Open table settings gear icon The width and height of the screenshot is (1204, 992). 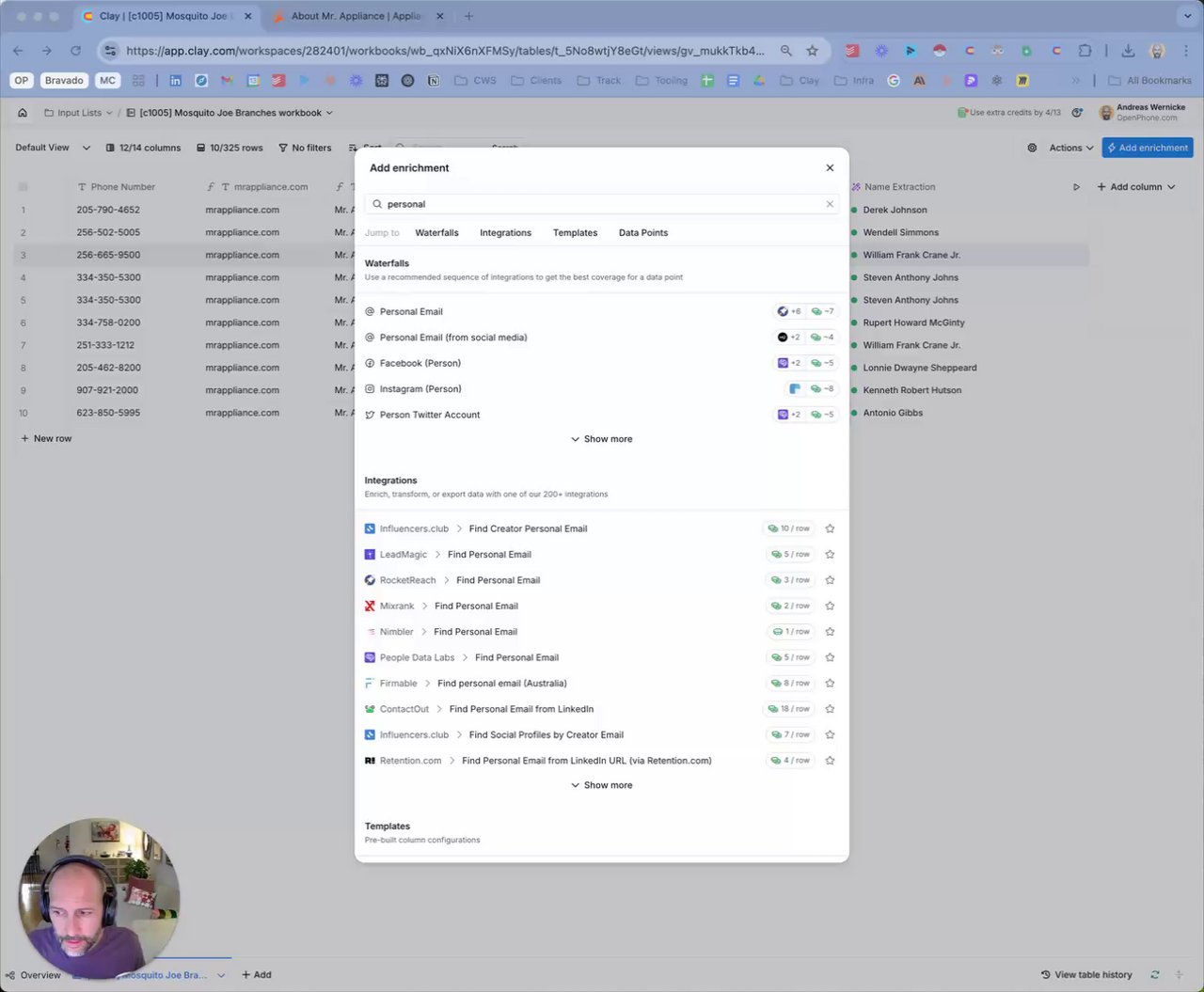click(x=1032, y=148)
